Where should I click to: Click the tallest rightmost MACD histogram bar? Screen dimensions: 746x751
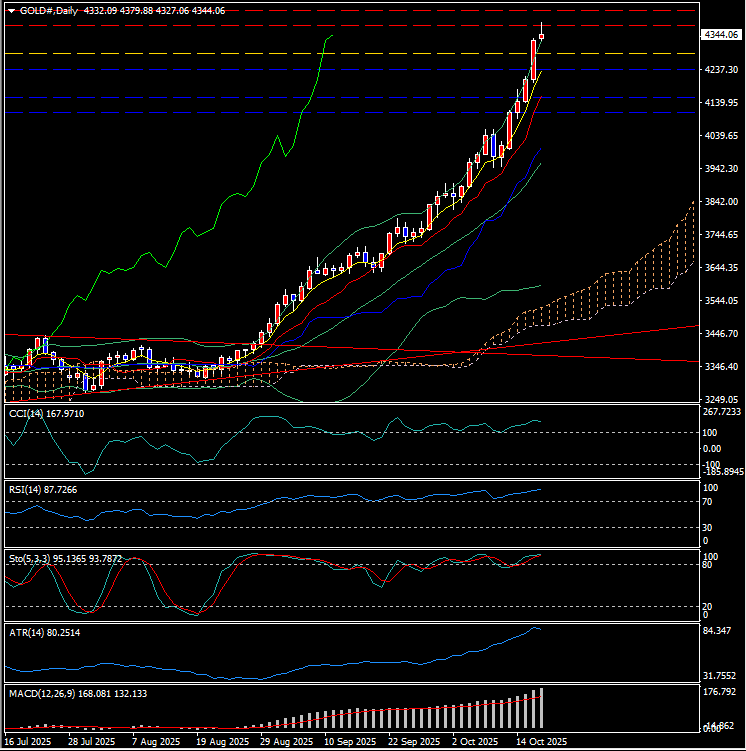coord(541,708)
